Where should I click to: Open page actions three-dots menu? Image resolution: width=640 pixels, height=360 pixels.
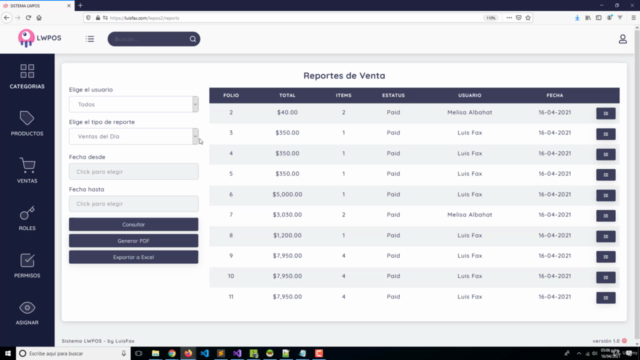pyautogui.click(x=509, y=18)
